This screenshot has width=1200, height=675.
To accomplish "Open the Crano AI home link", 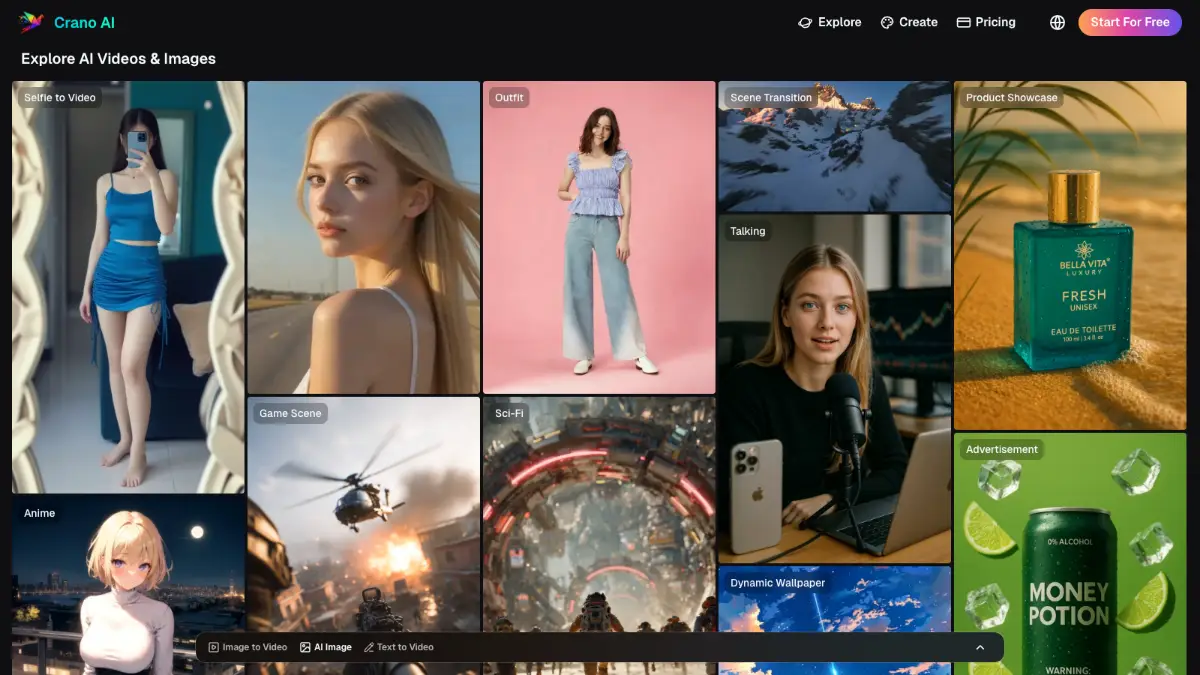I will [x=84, y=22].
